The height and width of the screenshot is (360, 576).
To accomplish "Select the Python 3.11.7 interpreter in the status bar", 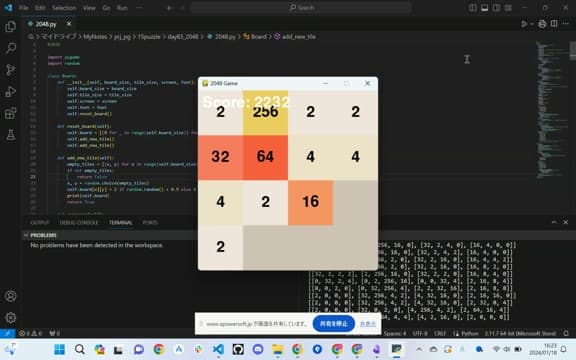I will pos(520,333).
